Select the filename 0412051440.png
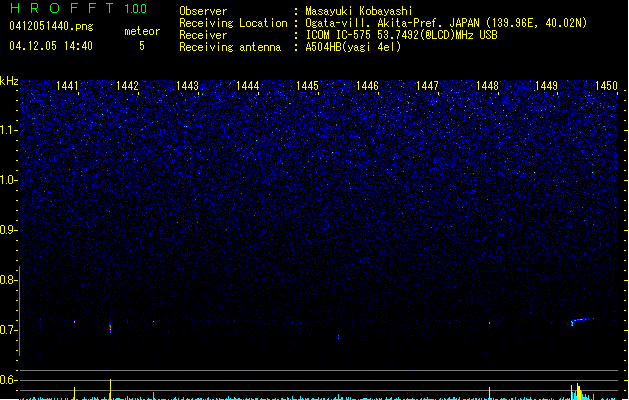 pos(51,26)
